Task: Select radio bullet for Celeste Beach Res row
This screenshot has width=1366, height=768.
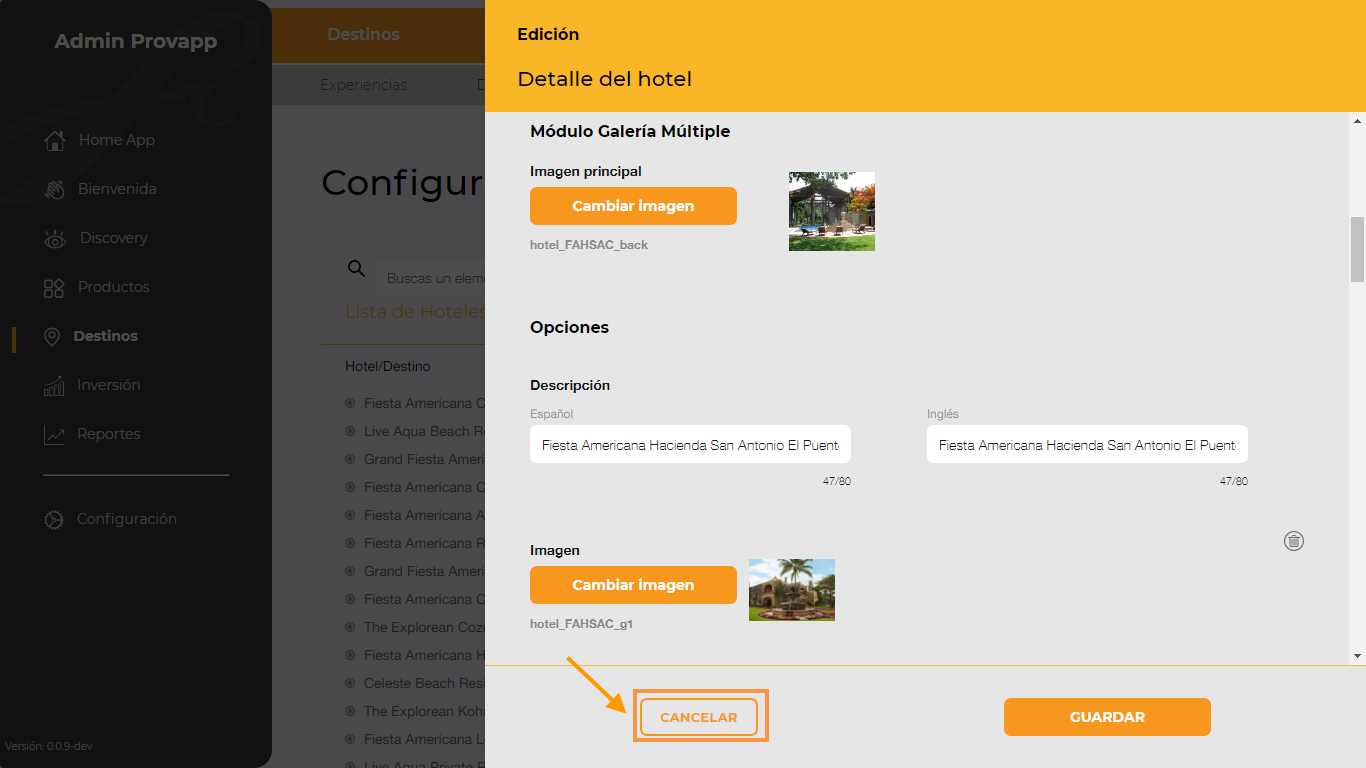Action: (x=350, y=683)
